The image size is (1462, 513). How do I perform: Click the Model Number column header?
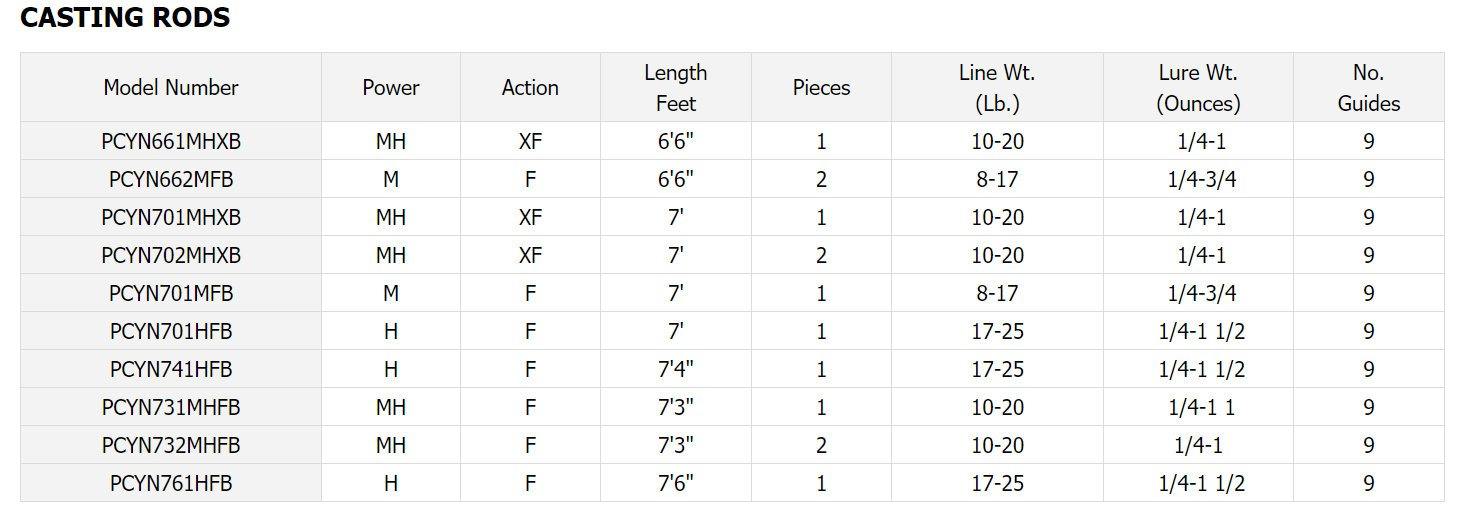click(x=171, y=88)
